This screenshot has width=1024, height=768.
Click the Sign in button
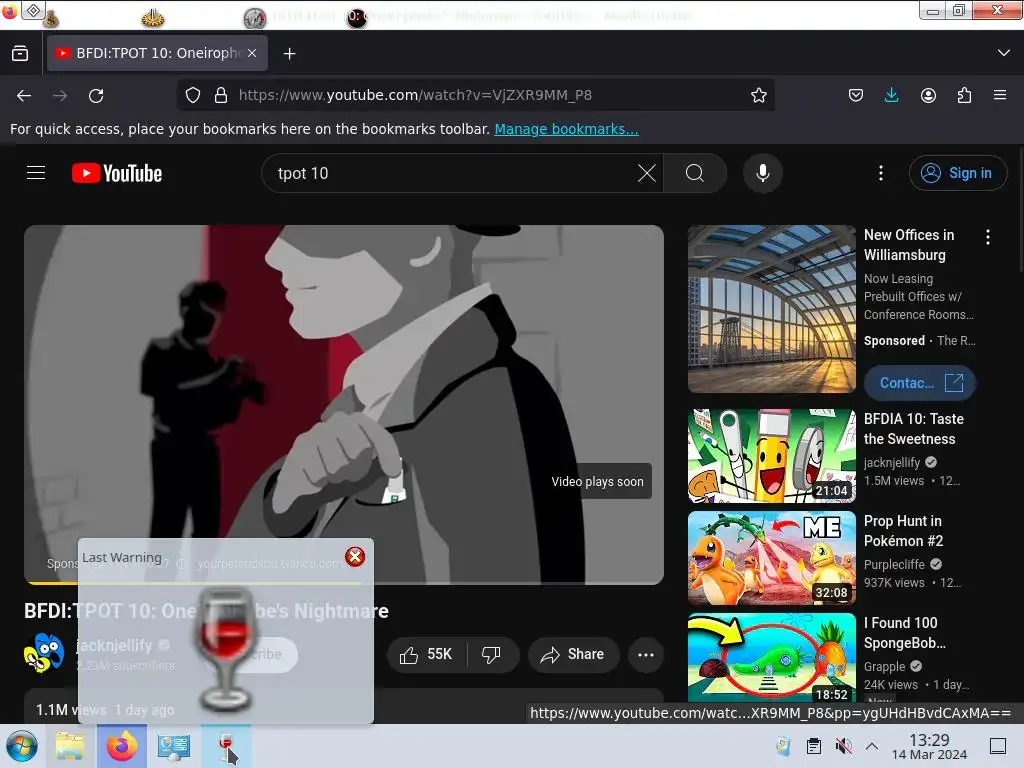(x=957, y=173)
